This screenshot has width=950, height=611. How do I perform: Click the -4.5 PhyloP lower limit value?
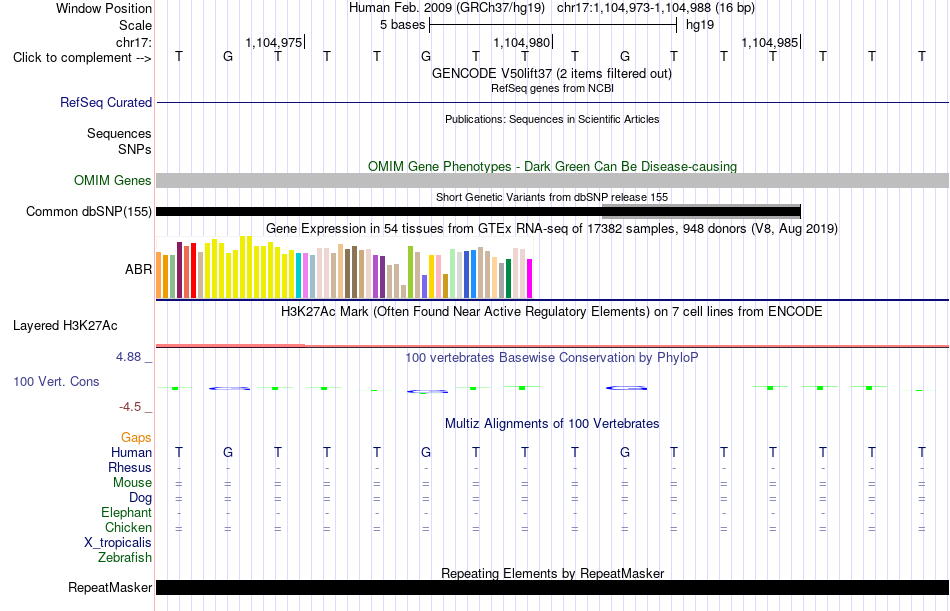[x=130, y=407]
